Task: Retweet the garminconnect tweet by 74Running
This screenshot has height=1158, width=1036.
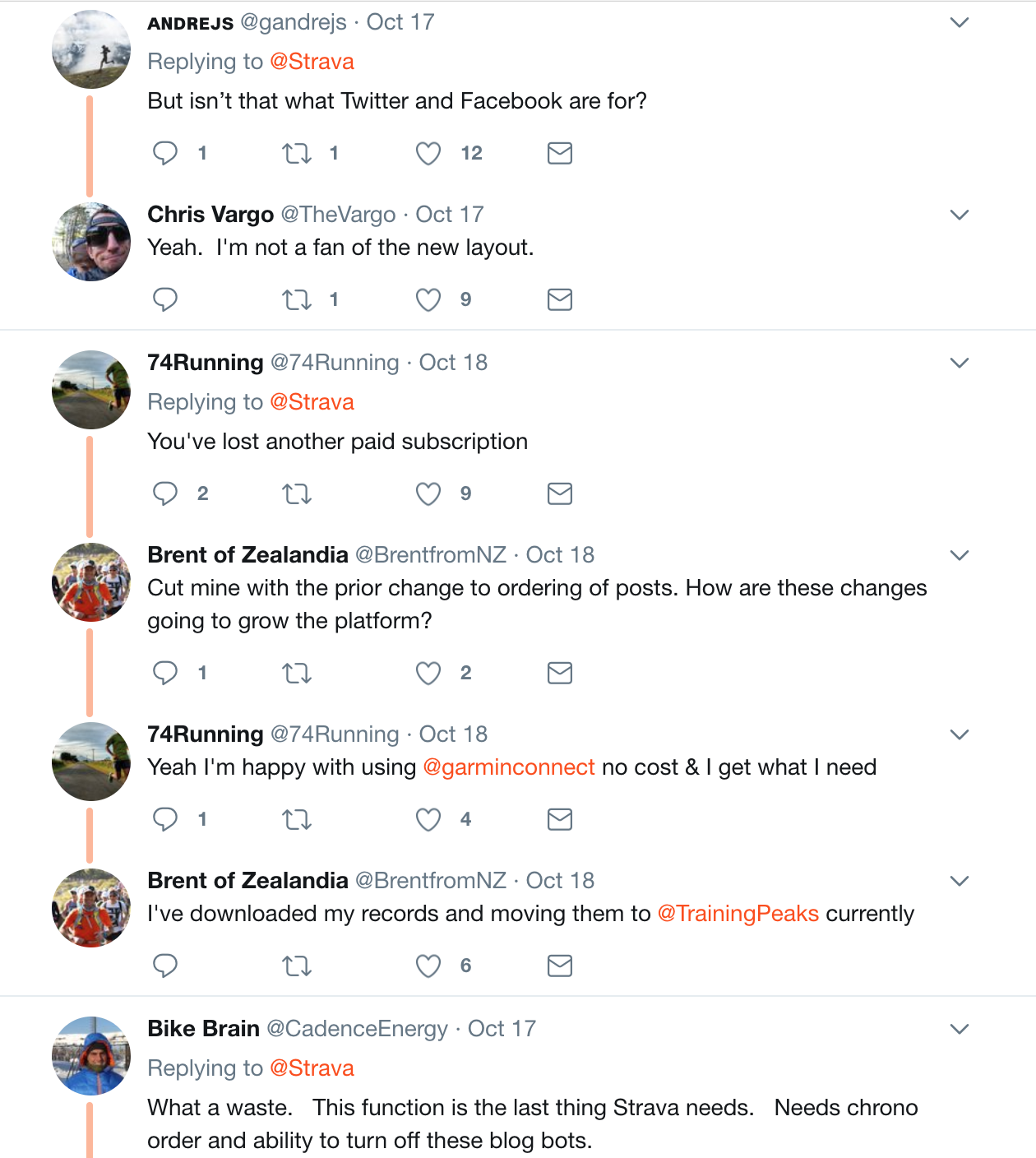Action: click(297, 819)
